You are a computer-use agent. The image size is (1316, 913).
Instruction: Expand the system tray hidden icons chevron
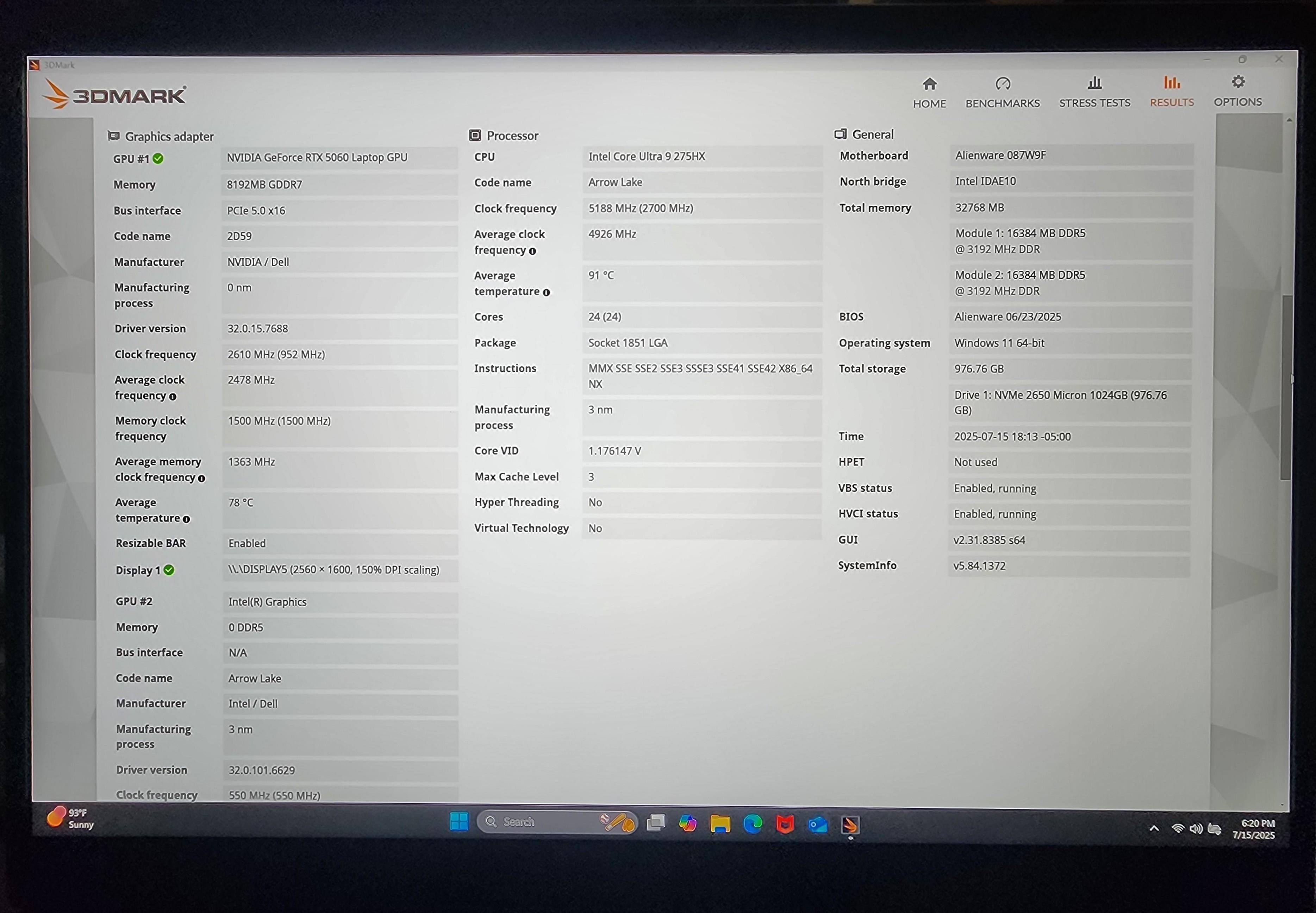point(1154,828)
